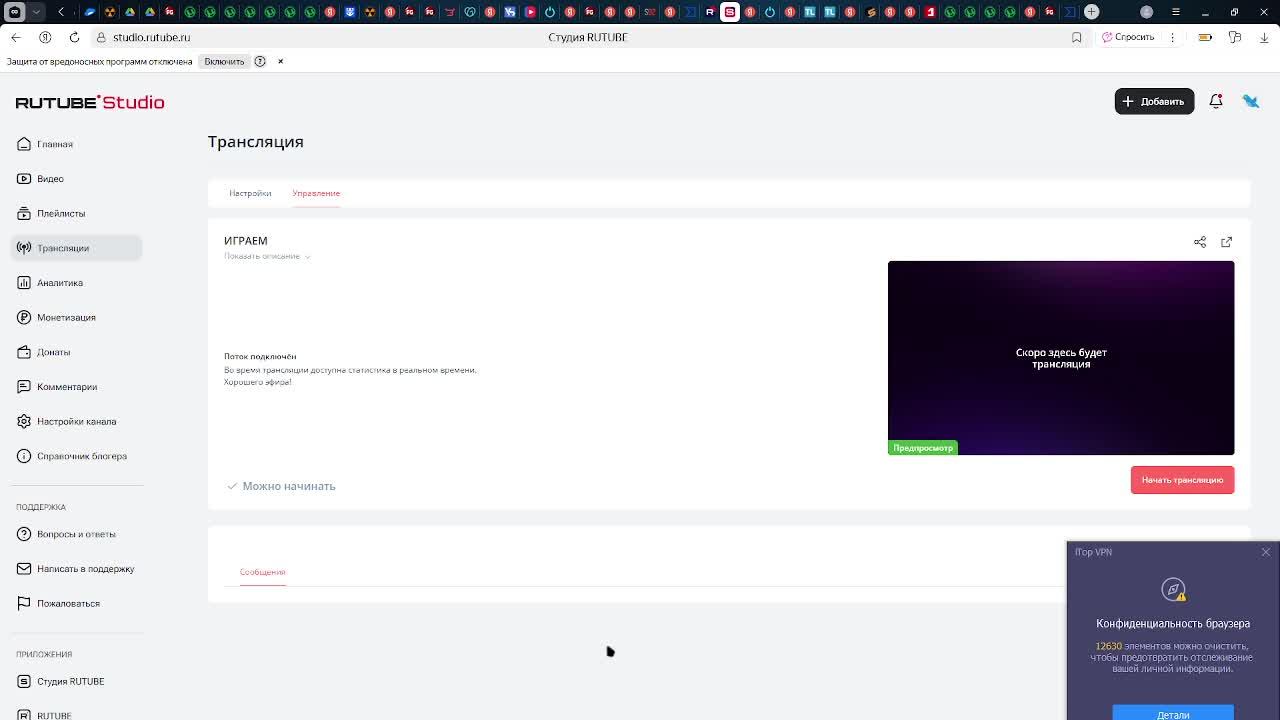Click the browser back arrow

pos(16,37)
